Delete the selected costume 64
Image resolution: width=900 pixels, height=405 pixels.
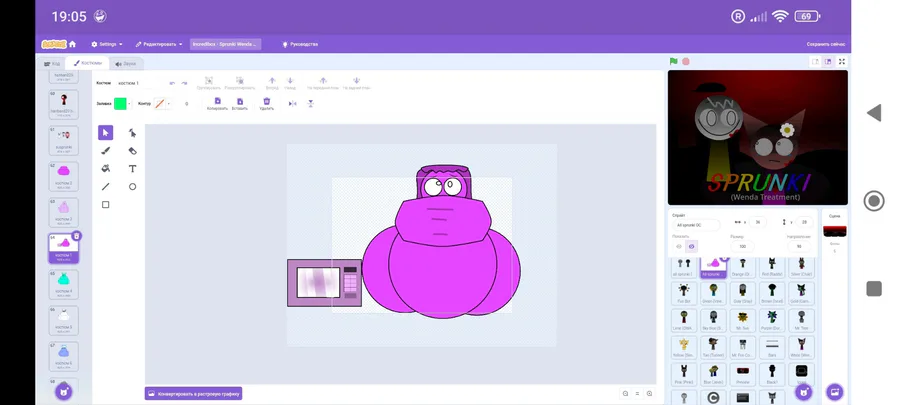tap(77, 236)
